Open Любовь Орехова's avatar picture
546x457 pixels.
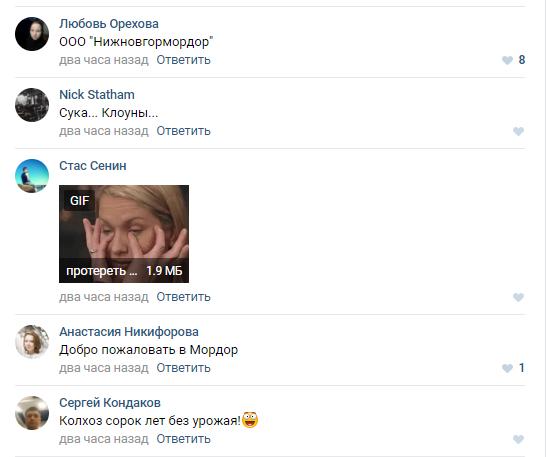pos(32,34)
